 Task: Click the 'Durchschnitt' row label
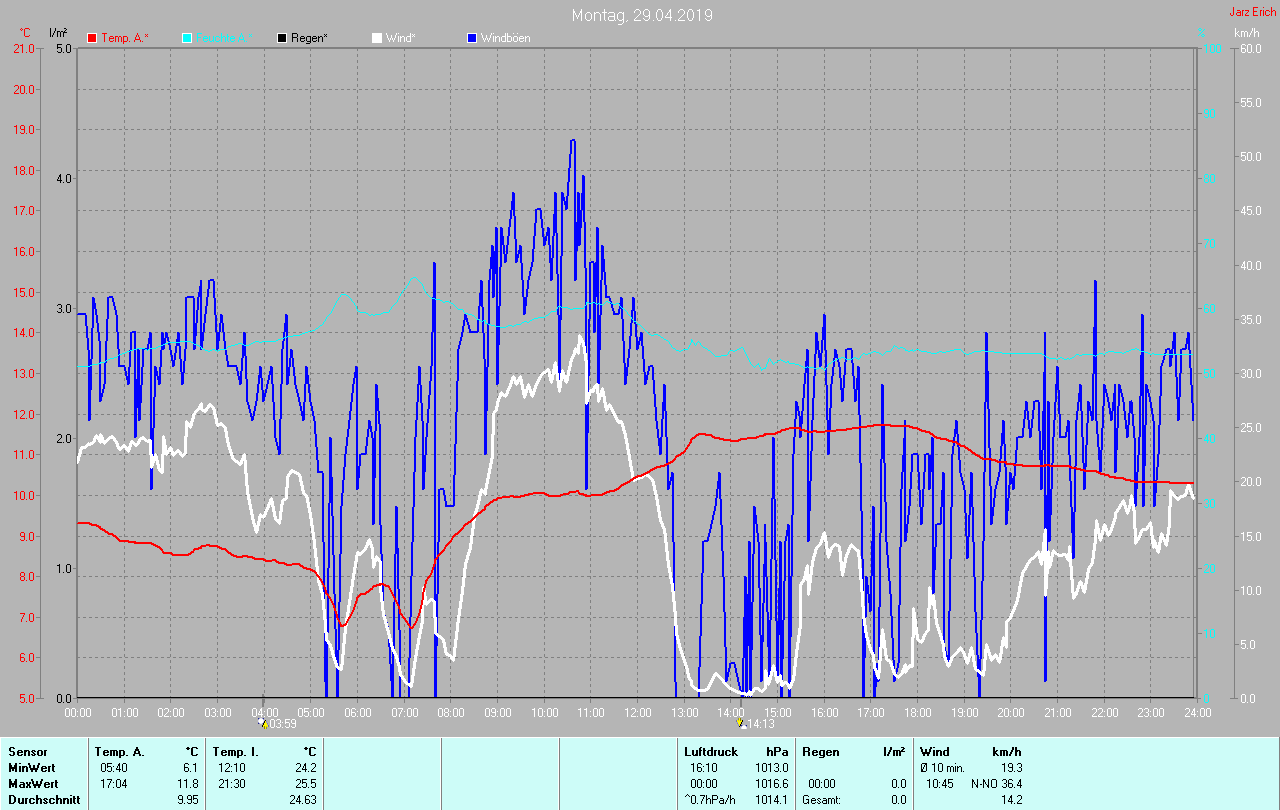click(43, 800)
